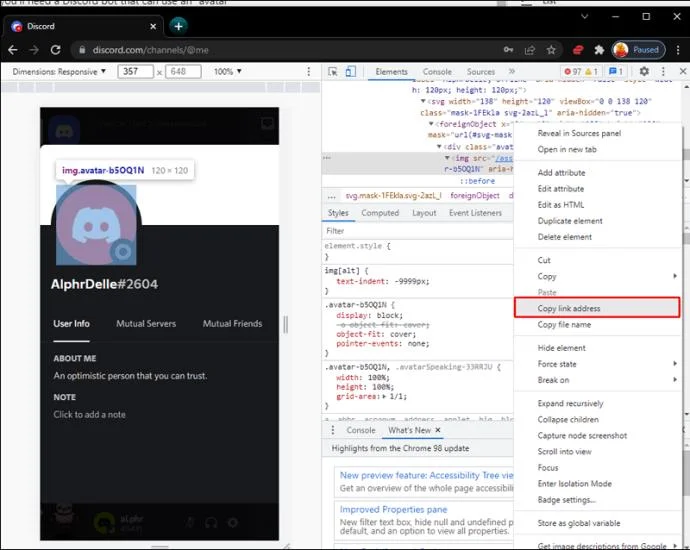The width and height of the screenshot is (690, 550).
Task: Expand the Force state submenu
Action: [598, 364]
